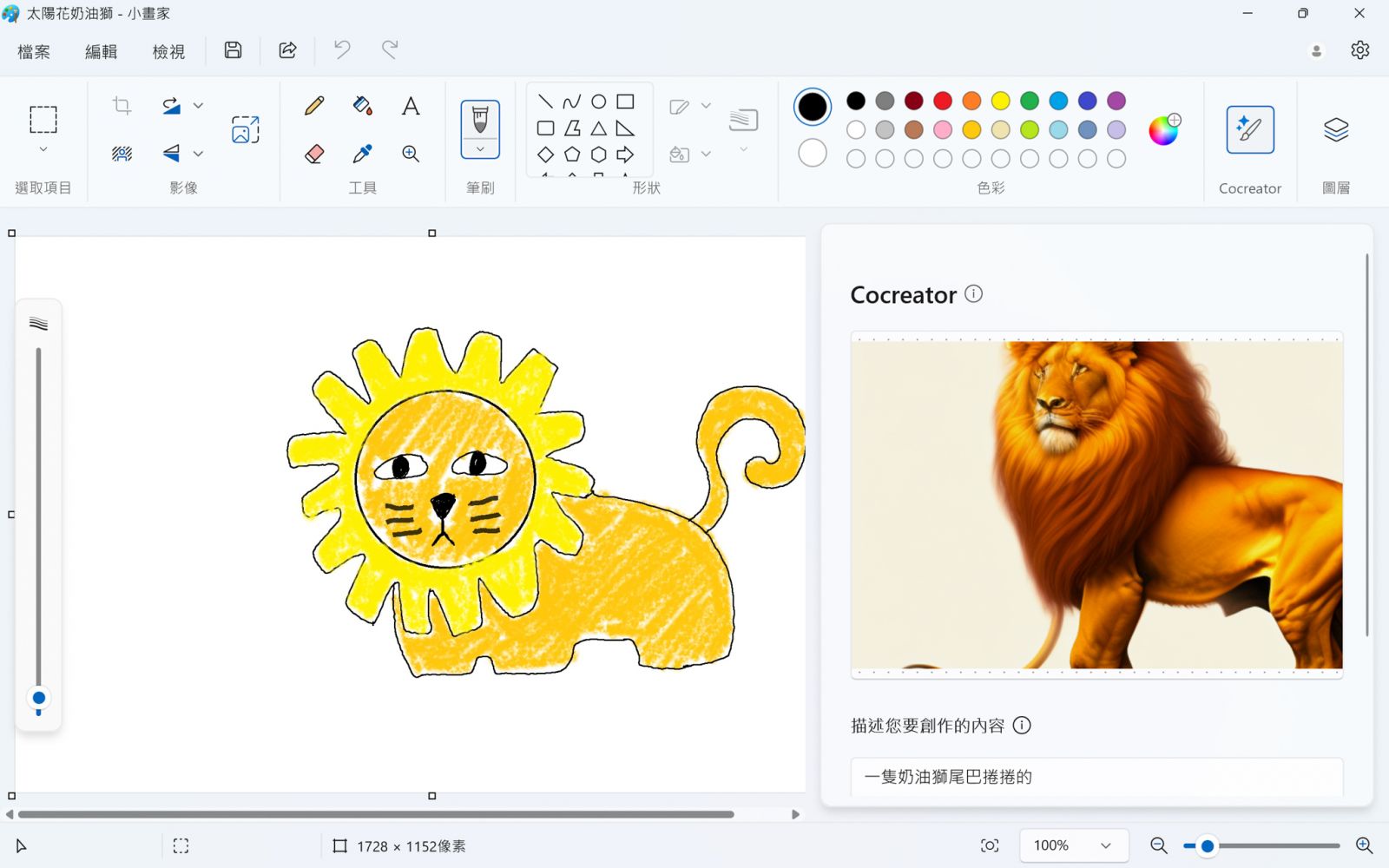Expand the flip options dropdown

pos(198,154)
